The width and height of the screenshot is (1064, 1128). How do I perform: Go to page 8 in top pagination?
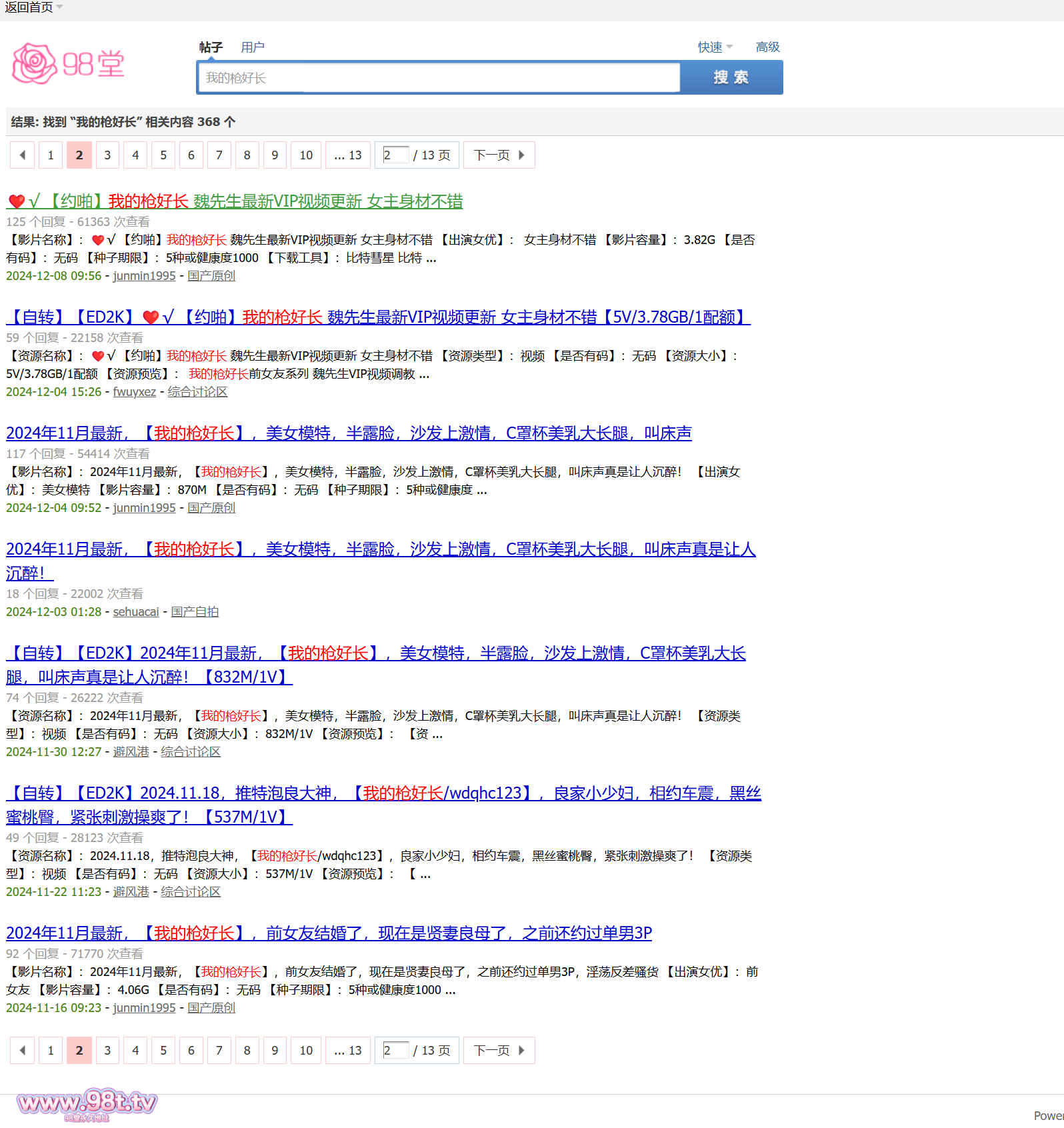tap(247, 155)
